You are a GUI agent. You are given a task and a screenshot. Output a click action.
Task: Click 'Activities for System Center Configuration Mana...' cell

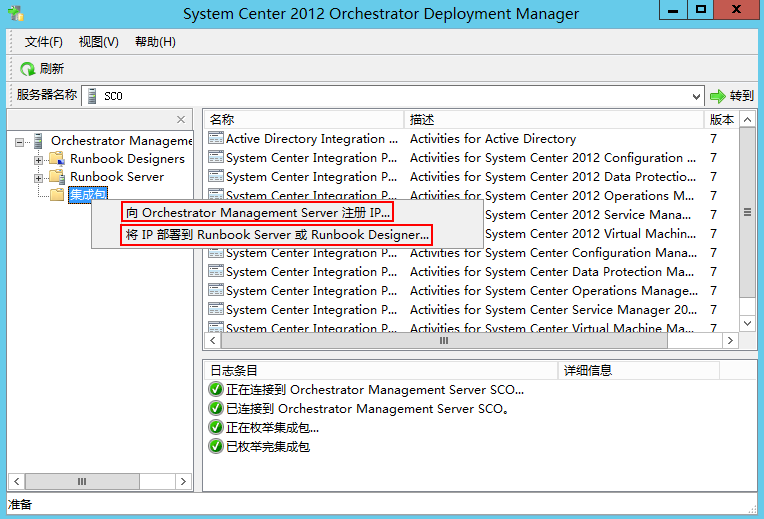click(553, 253)
